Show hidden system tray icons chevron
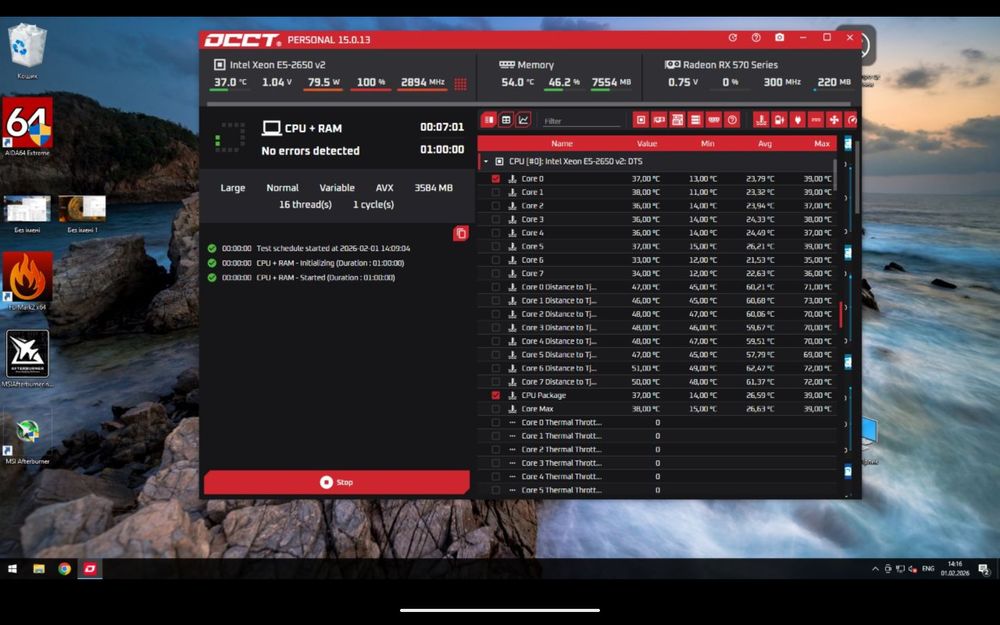The width and height of the screenshot is (1000, 625). (x=875, y=568)
